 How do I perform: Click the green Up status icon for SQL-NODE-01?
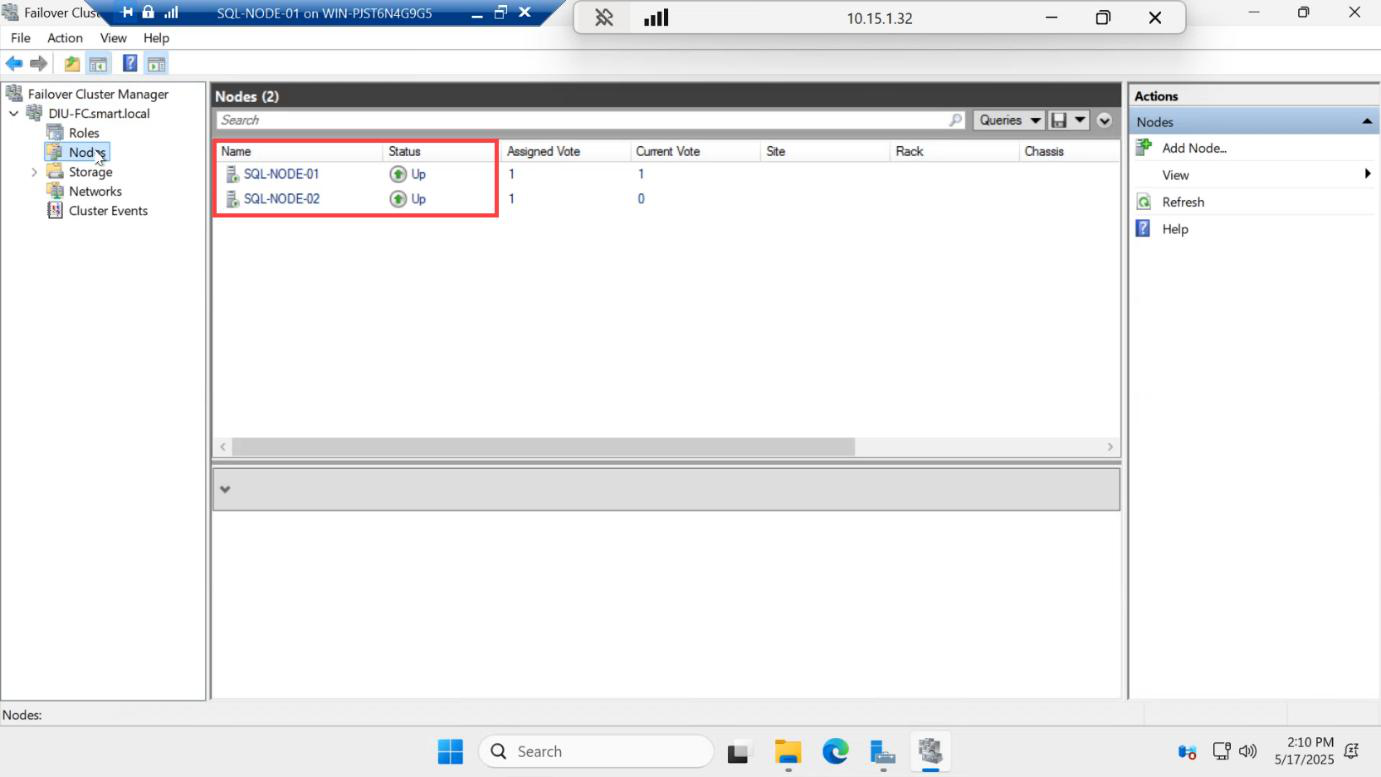[398, 174]
